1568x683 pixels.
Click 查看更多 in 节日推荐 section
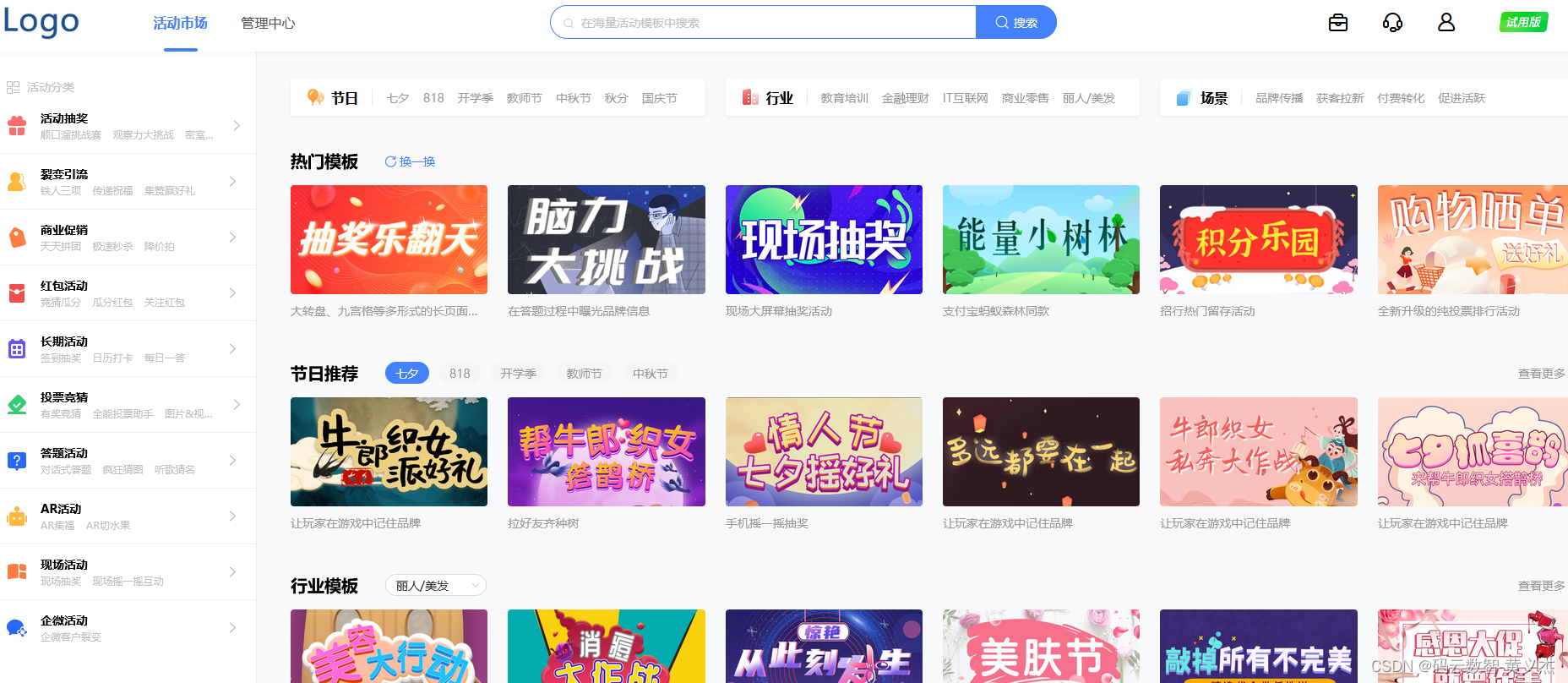[x=1542, y=374]
